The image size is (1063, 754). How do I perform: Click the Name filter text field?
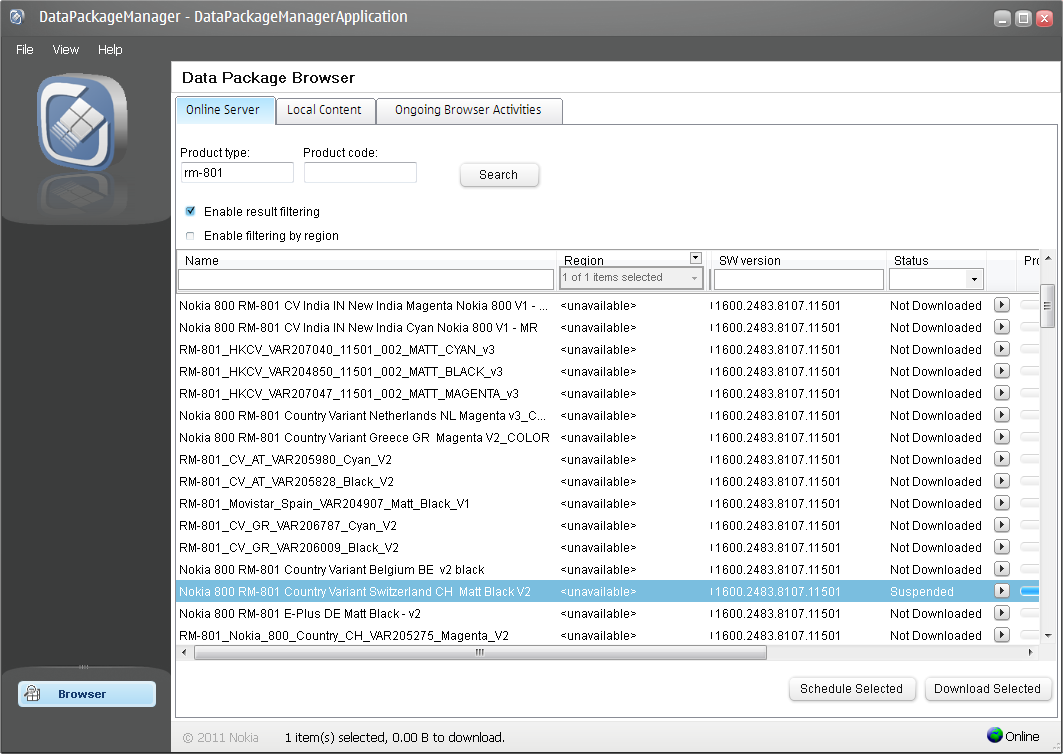[x=366, y=279]
